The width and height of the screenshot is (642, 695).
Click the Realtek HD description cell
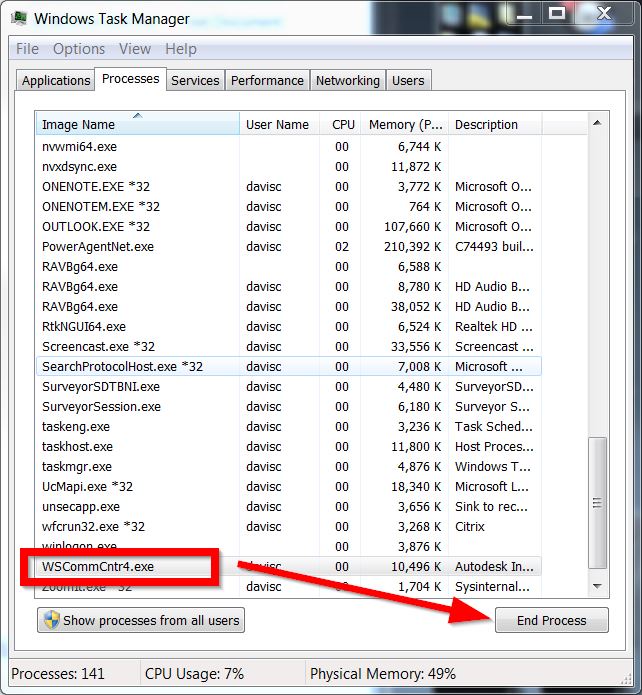[x=494, y=327]
